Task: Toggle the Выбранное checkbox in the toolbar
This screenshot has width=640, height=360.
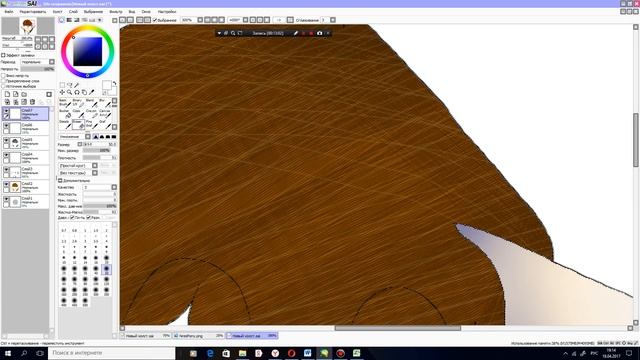Action: pos(155,20)
